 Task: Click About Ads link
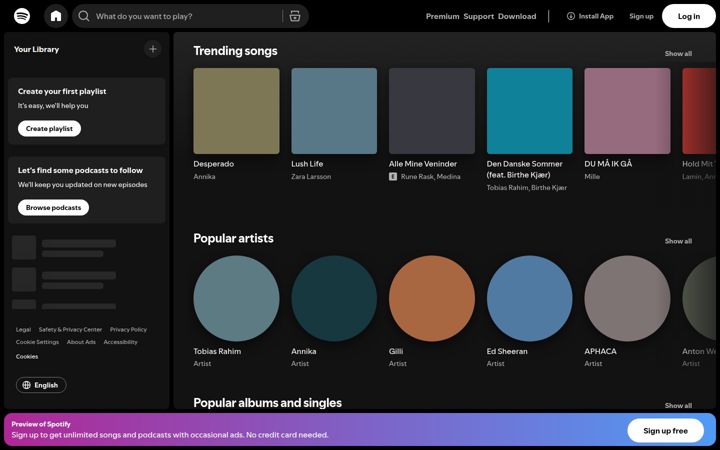81,342
